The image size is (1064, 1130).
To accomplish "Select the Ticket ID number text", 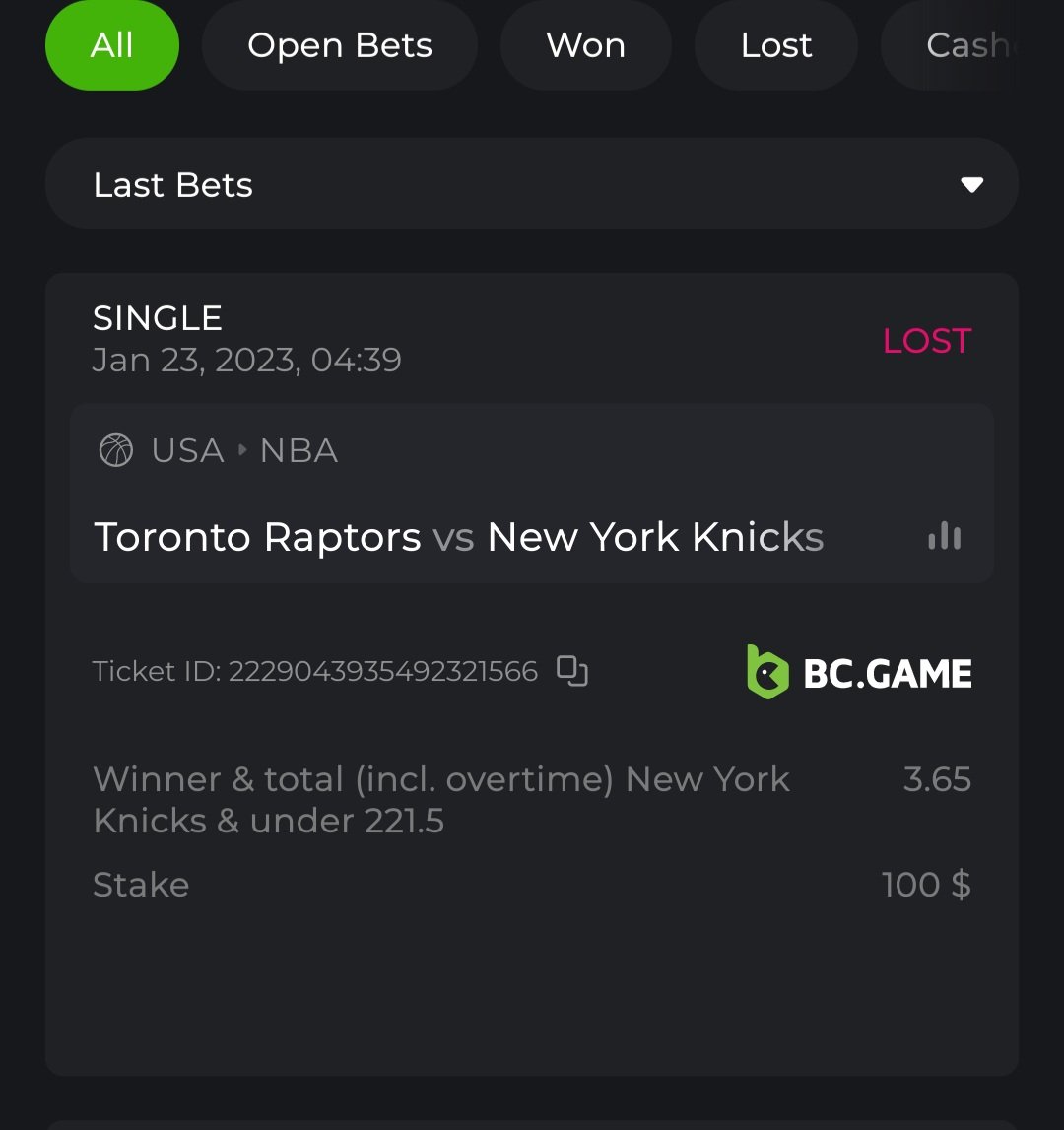I will (x=382, y=672).
